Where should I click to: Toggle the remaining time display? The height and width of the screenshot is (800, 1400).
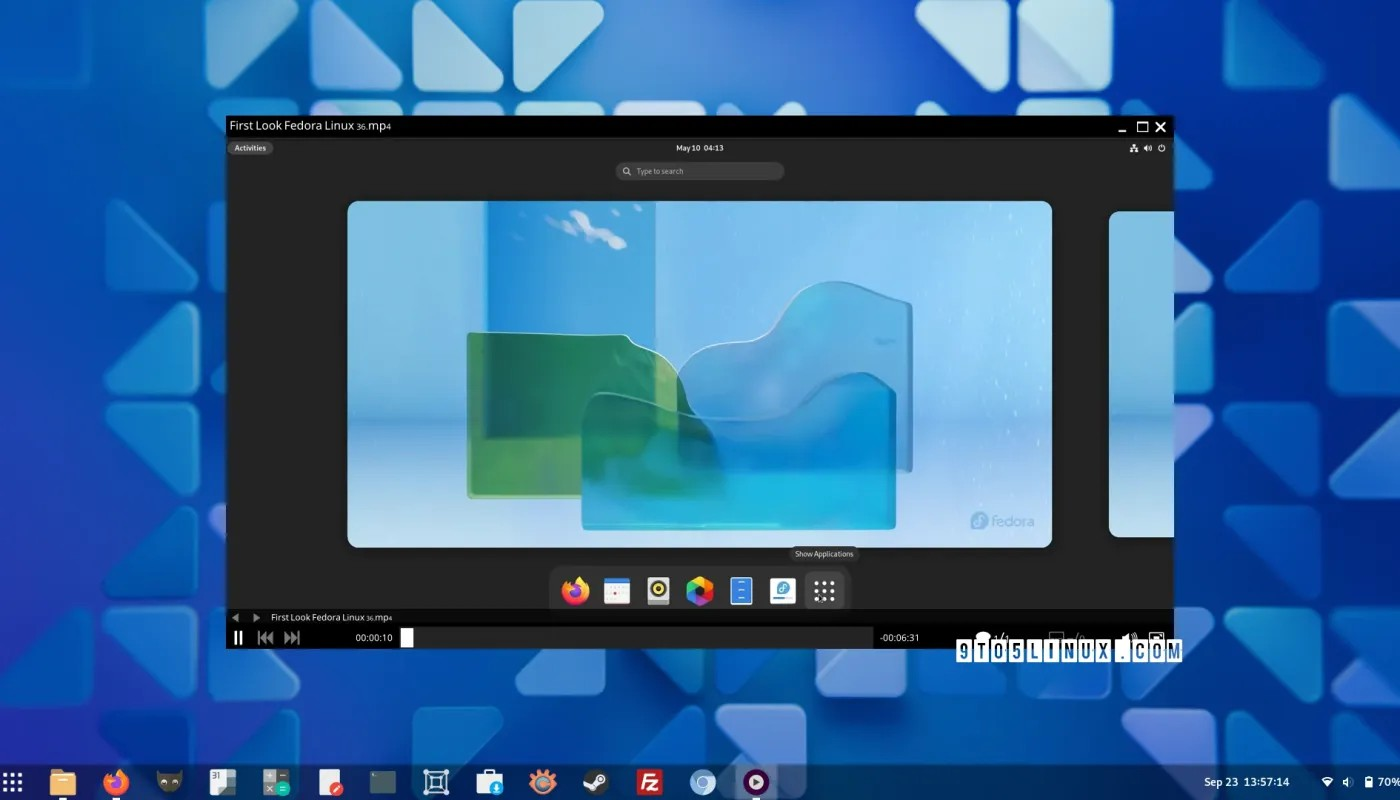coord(899,638)
